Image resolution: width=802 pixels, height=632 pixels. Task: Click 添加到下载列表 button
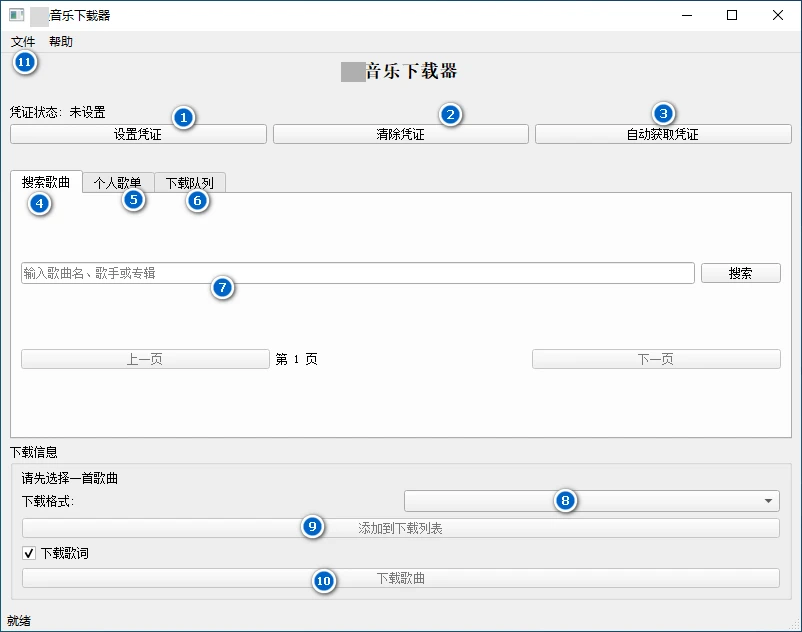click(x=400, y=528)
